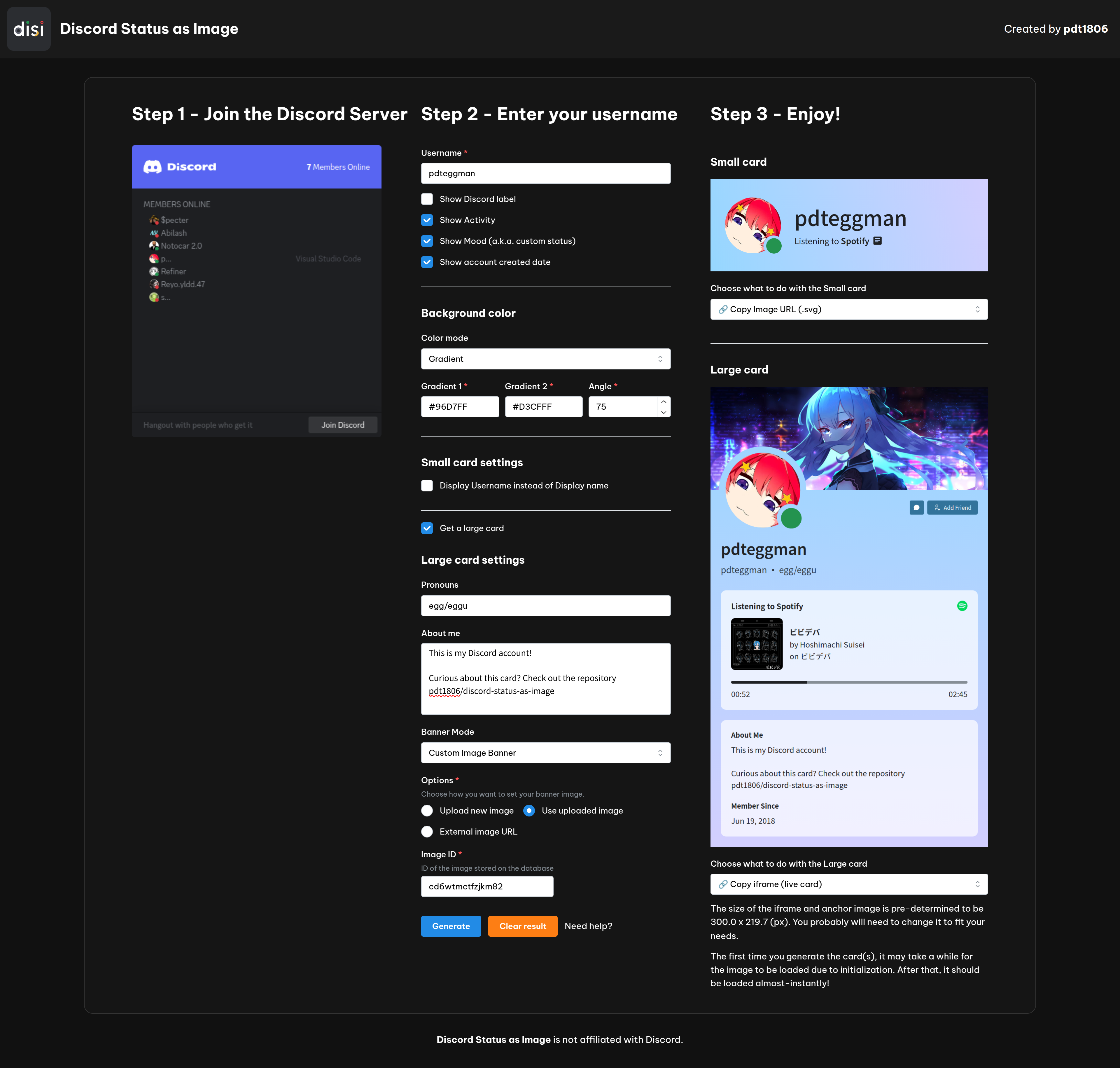Increase the Angle value with the up arrow

point(664,401)
